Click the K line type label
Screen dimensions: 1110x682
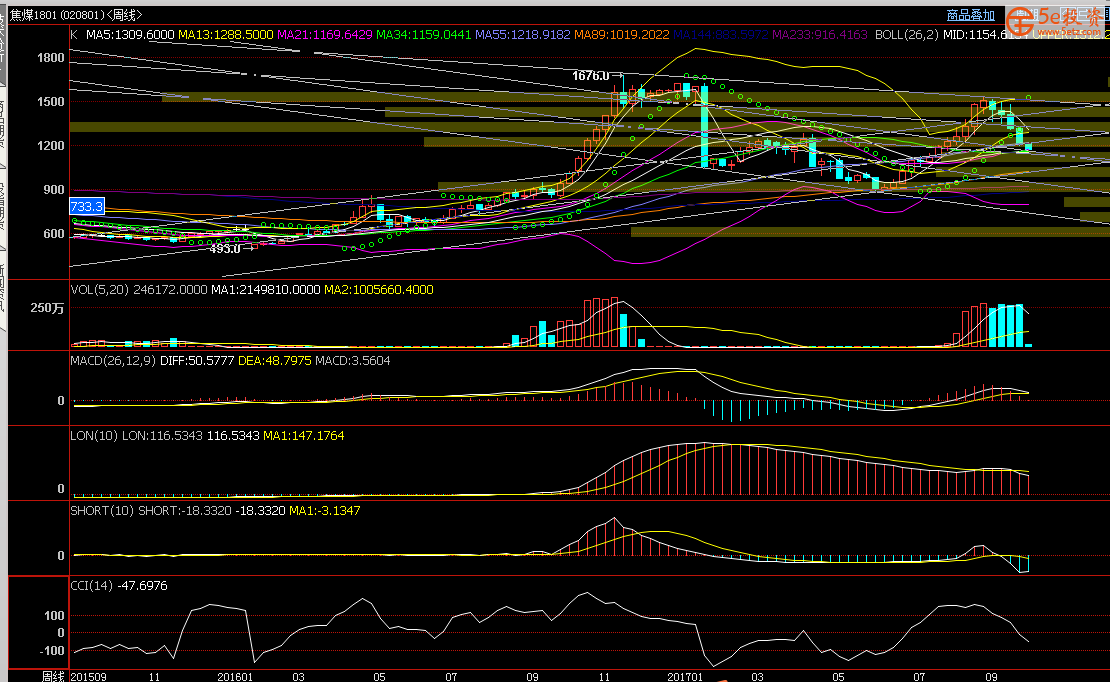coord(74,34)
